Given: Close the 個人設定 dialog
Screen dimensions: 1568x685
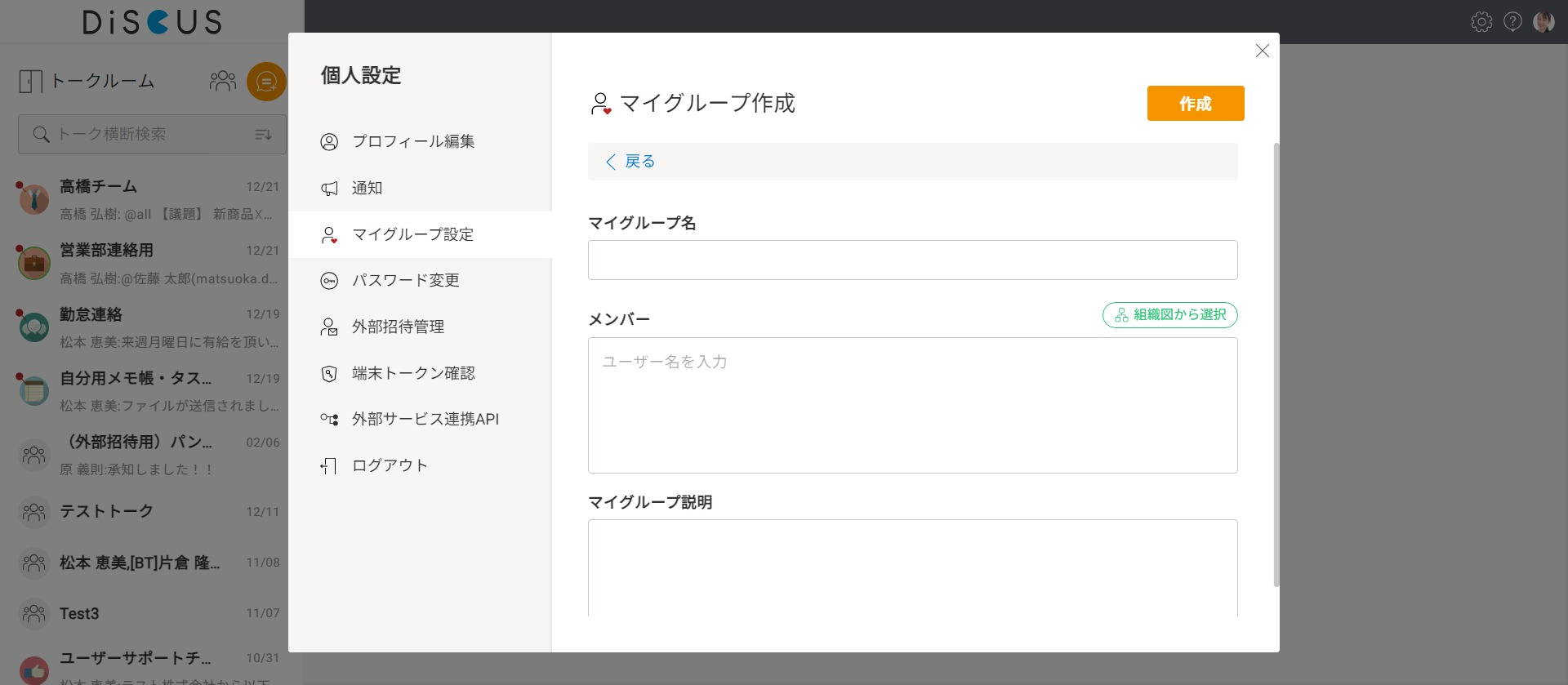Looking at the screenshot, I should click(1263, 51).
